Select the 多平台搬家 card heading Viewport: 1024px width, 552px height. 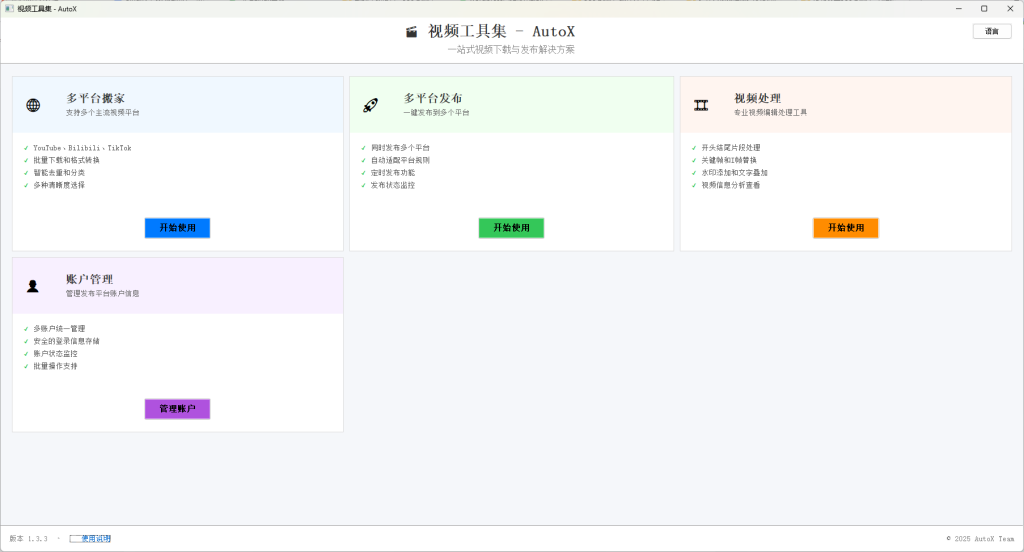95,98
